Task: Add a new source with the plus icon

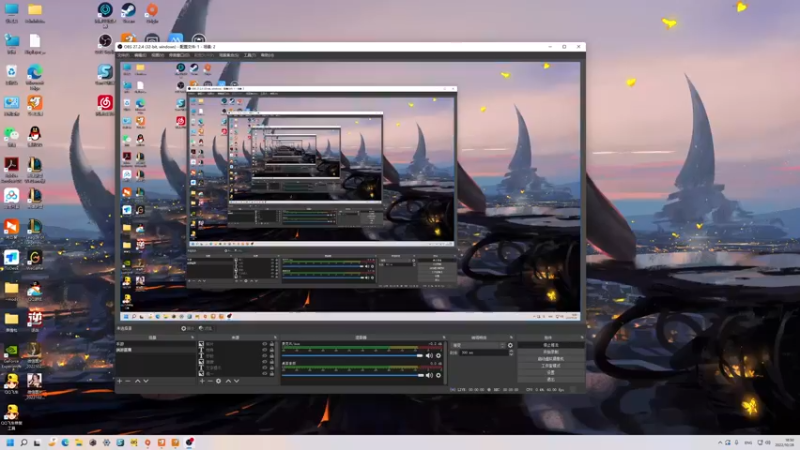Action: tap(202, 381)
